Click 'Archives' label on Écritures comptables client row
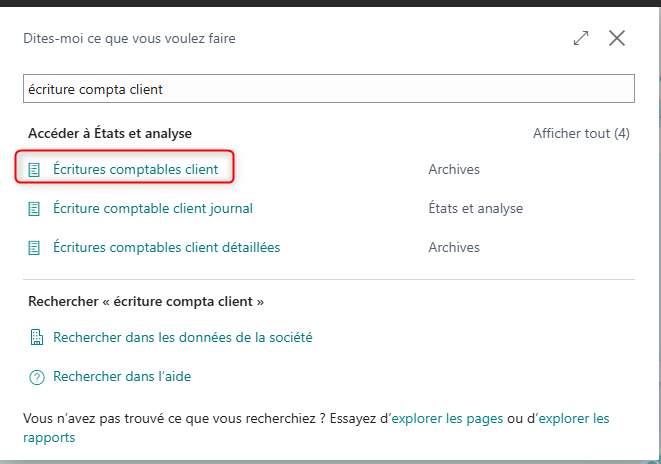This screenshot has width=661, height=464. [454, 170]
